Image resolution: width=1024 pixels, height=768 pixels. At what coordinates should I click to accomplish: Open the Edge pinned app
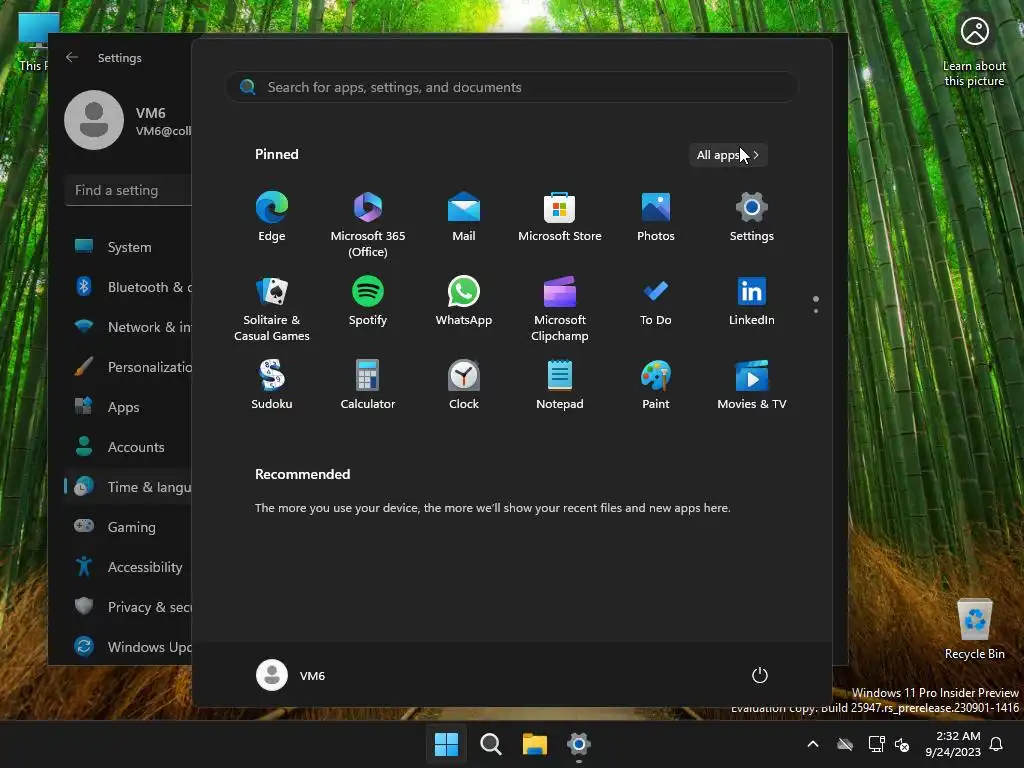pyautogui.click(x=272, y=217)
